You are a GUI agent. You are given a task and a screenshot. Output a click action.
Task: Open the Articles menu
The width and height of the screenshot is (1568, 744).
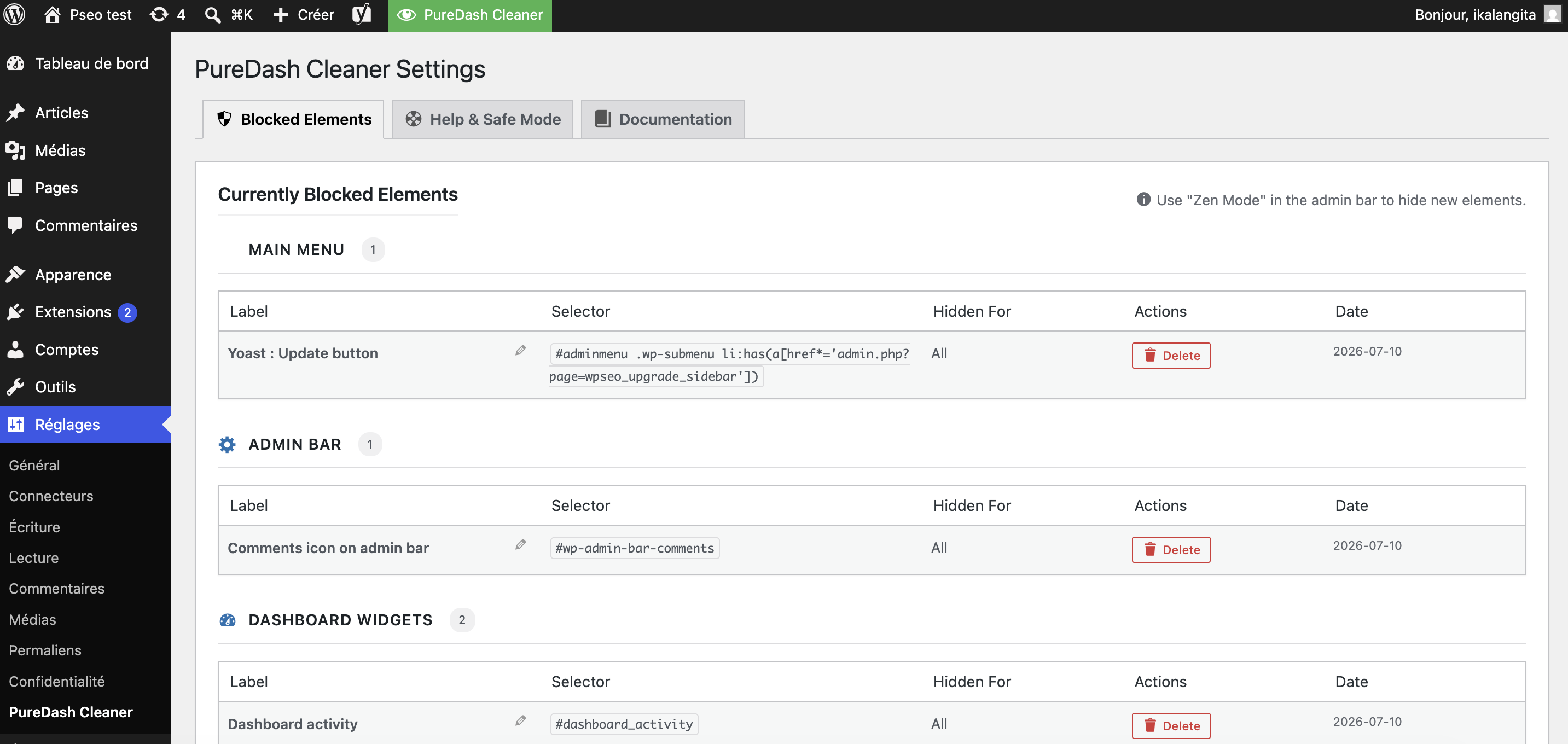coord(85,113)
